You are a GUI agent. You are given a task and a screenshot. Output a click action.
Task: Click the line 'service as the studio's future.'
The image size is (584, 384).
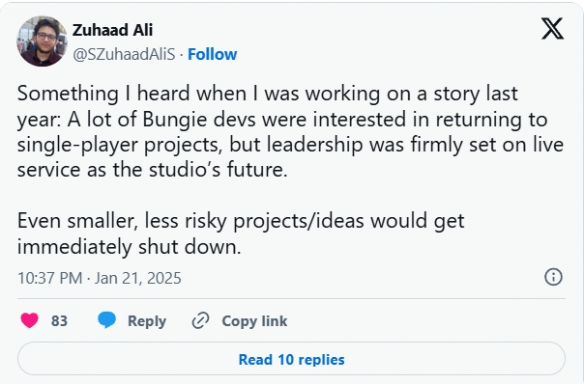pos(152,169)
